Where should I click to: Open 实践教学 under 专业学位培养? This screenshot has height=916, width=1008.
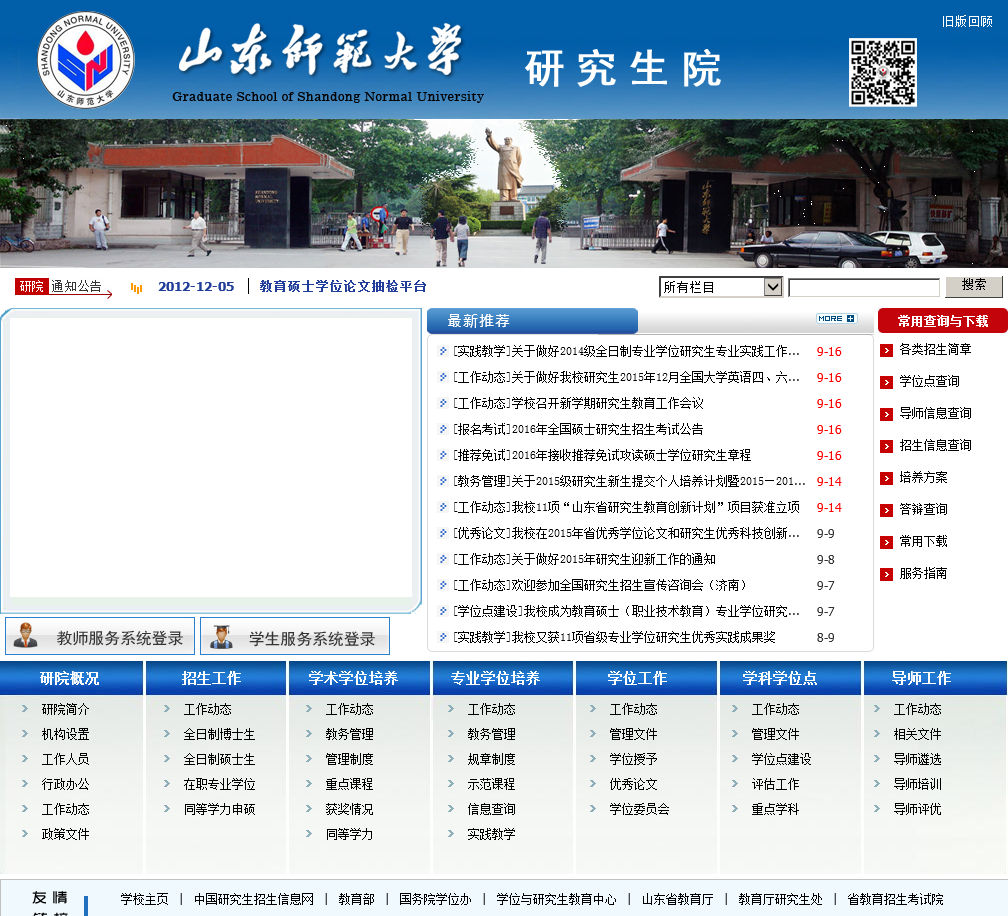click(x=491, y=834)
